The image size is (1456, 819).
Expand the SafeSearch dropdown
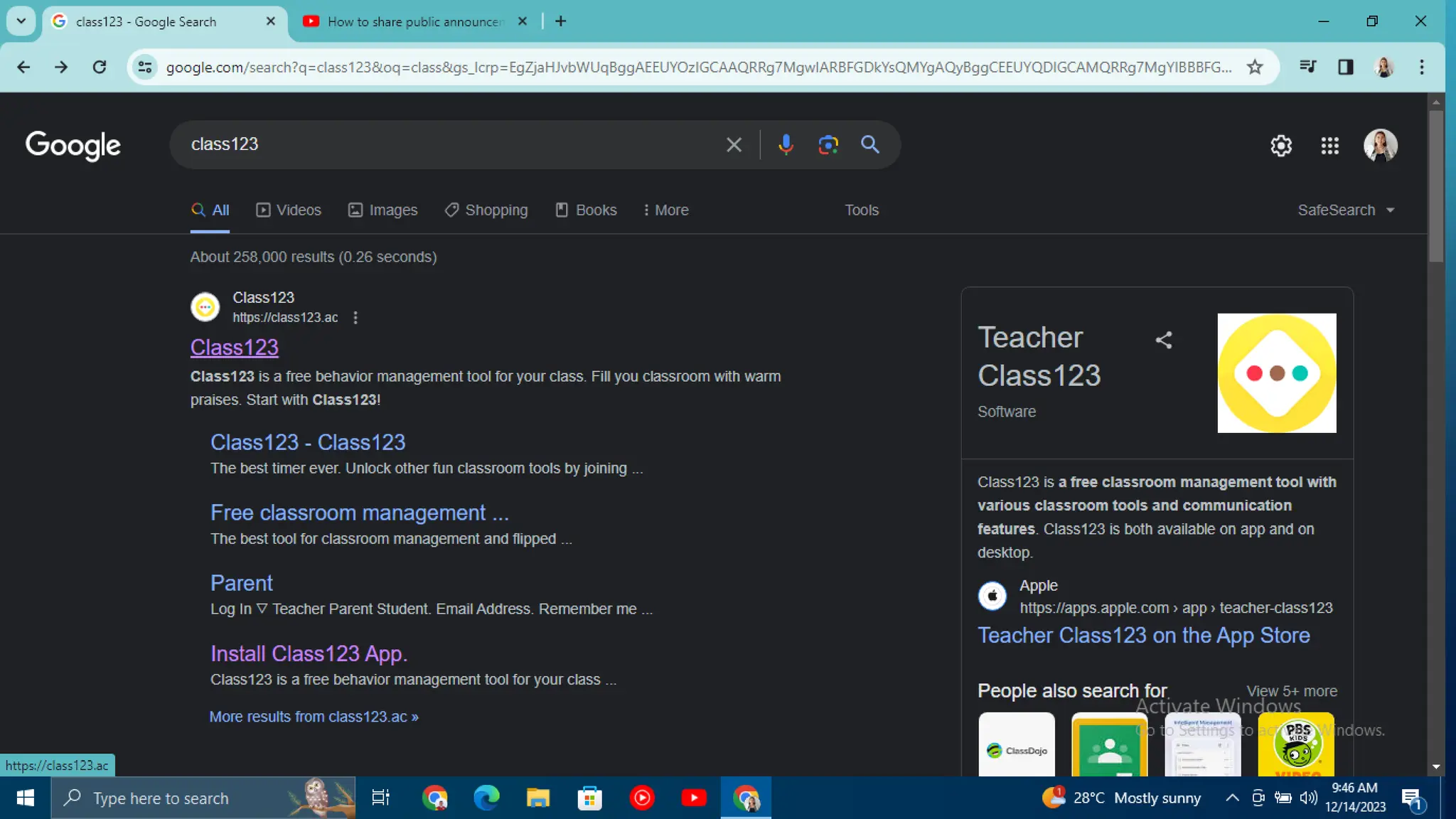click(x=1346, y=210)
